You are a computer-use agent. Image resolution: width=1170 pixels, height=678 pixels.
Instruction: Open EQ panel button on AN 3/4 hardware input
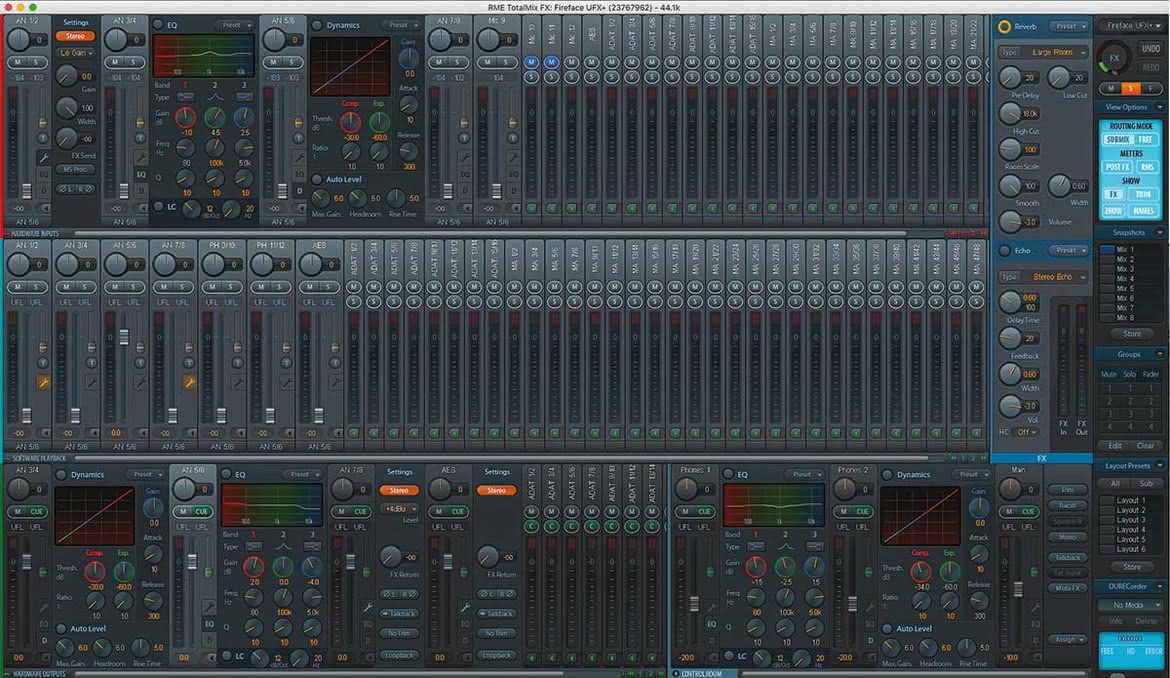click(141, 175)
